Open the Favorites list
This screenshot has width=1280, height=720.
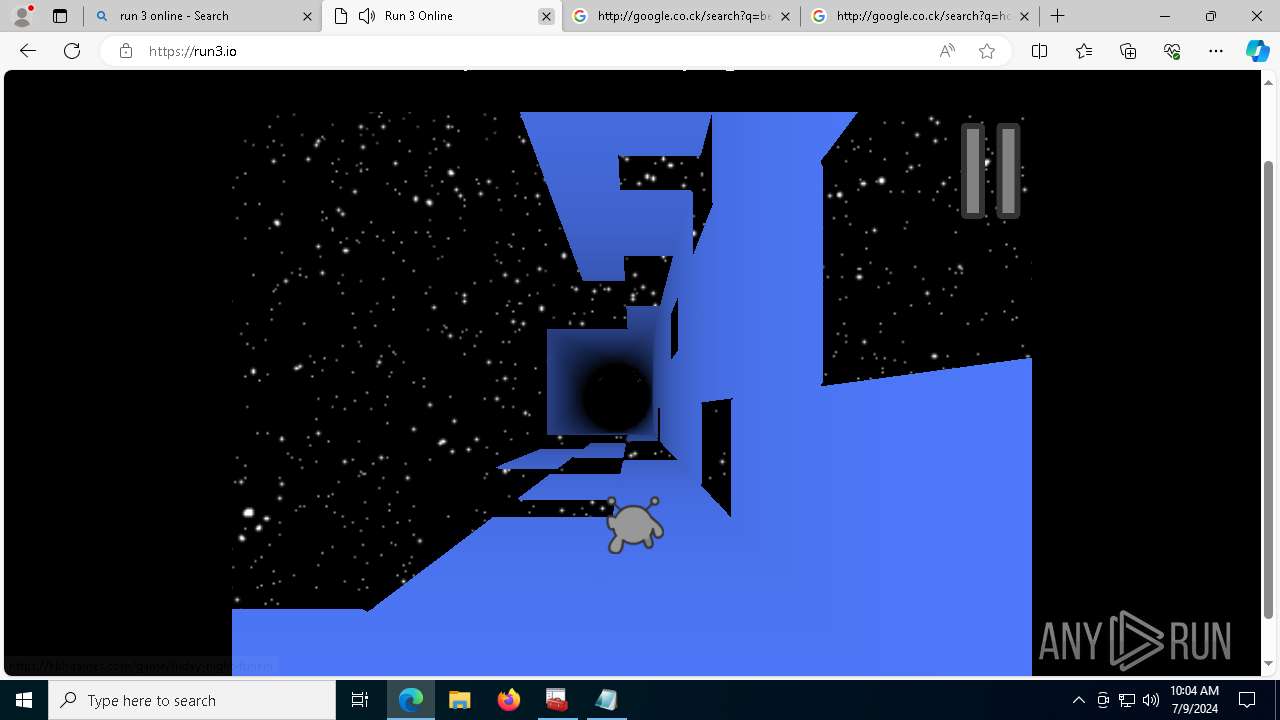pos(1084,51)
